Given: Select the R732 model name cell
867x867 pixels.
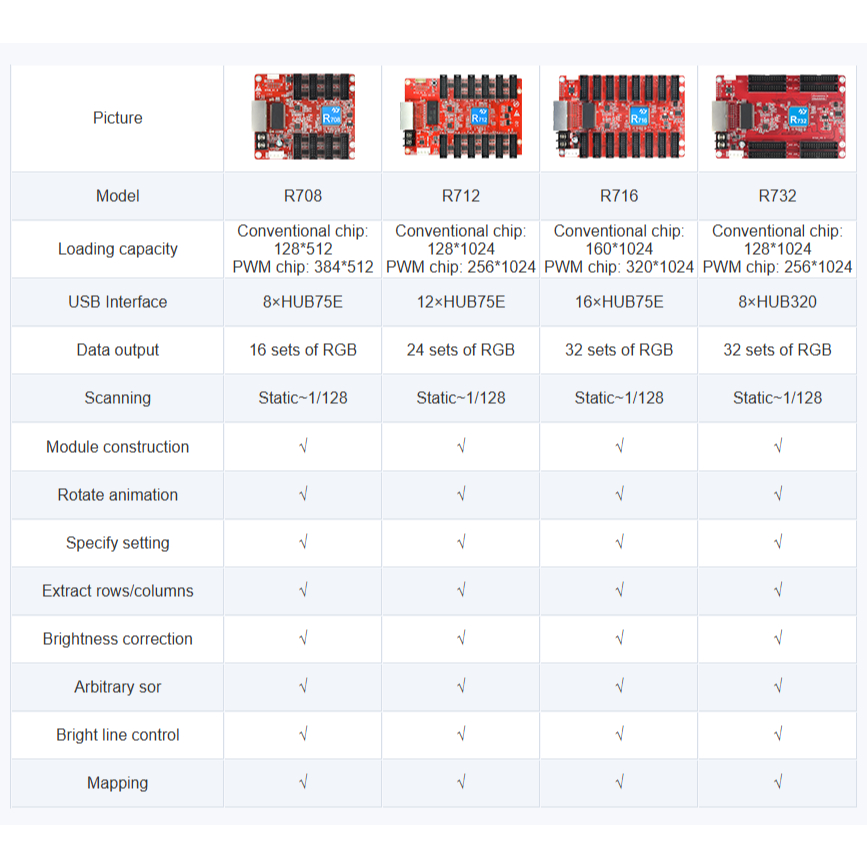Looking at the screenshot, I should pos(777,196).
